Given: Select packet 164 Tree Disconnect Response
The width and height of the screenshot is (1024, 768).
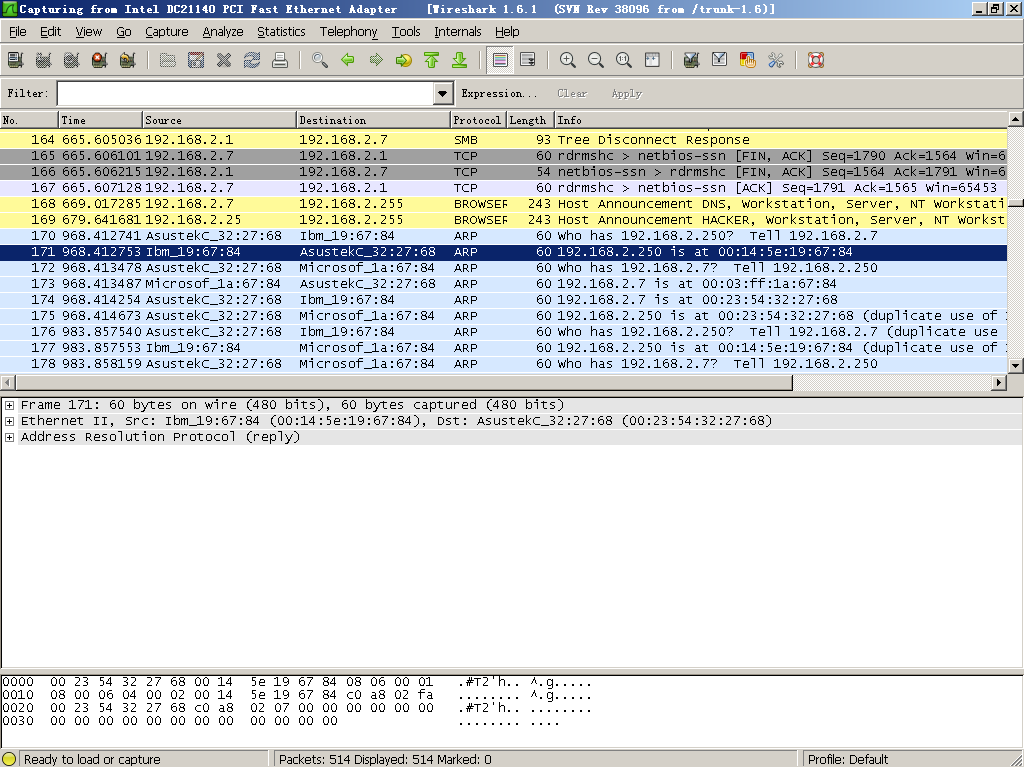Looking at the screenshot, I should tap(503, 140).
